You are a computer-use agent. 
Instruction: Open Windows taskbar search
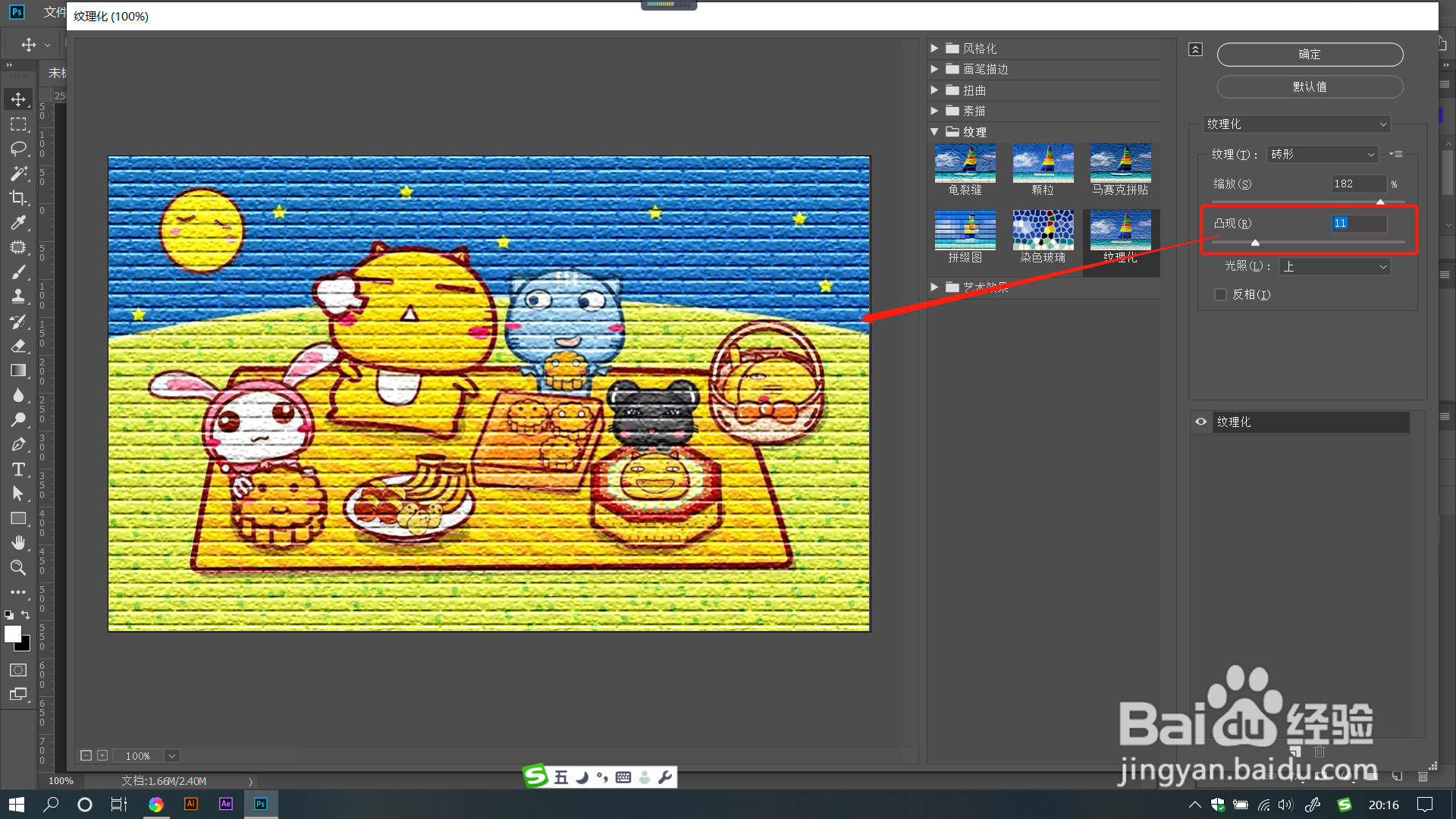click(51, 805)
